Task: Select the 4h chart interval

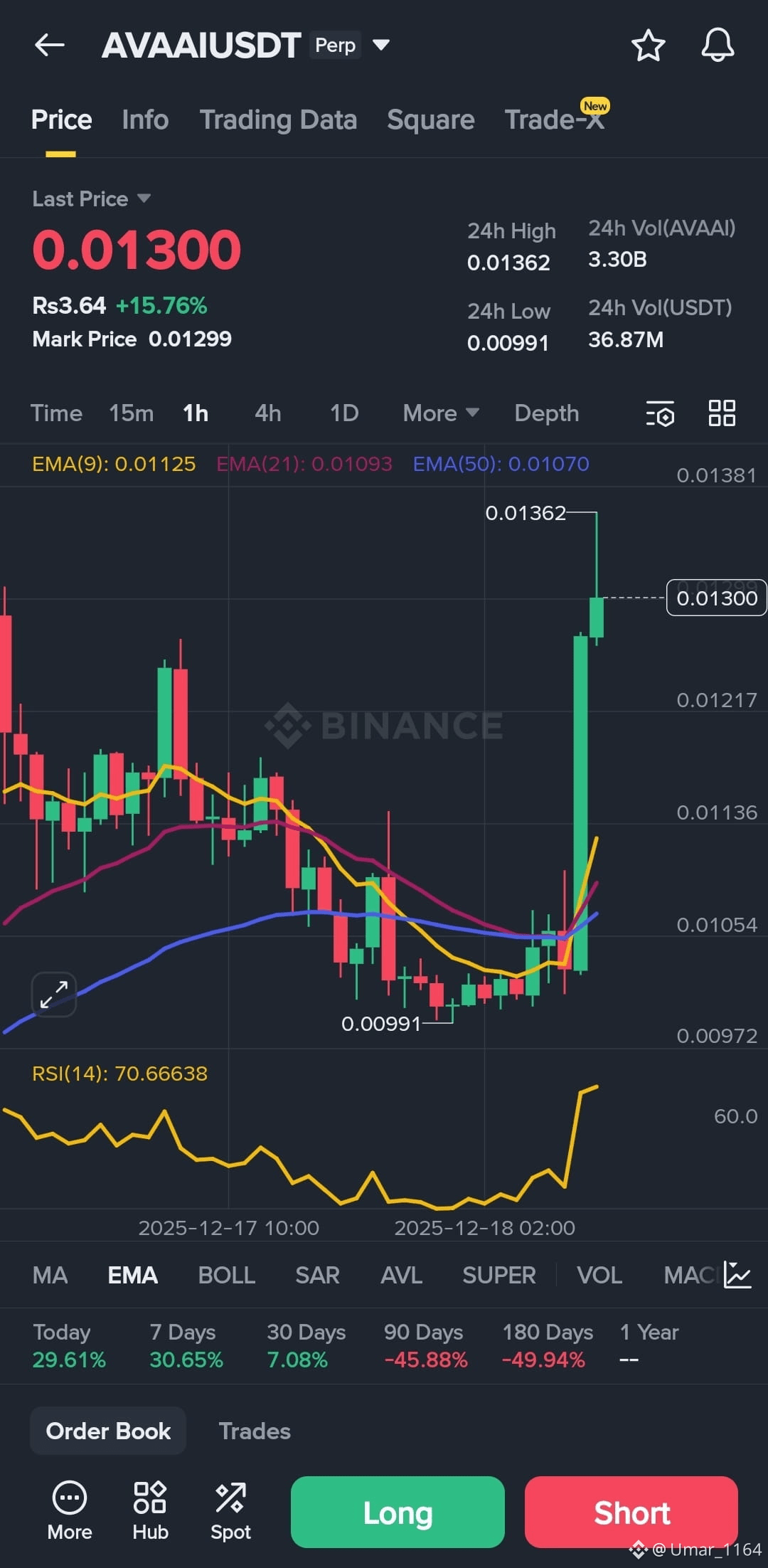Action: click(x=268, y=413)
